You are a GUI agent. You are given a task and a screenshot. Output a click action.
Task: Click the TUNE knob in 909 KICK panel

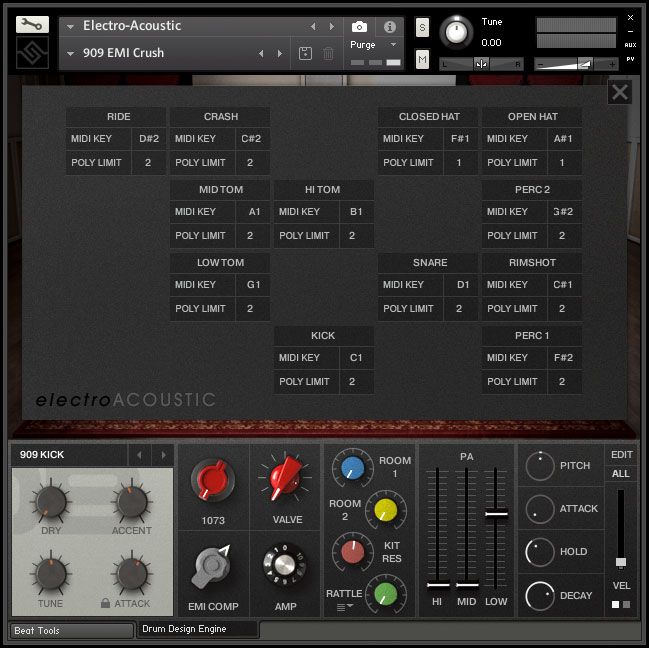[x=51, y=574]
